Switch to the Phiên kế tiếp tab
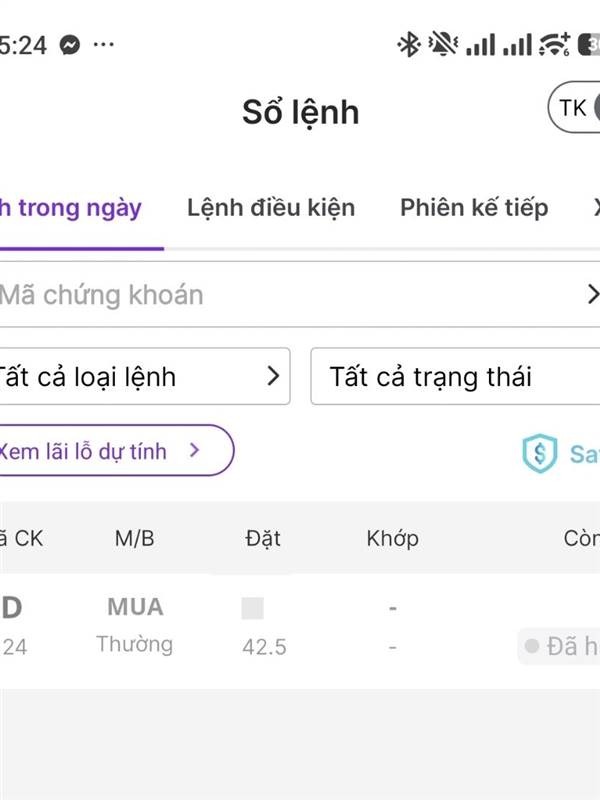 (474, 208)
